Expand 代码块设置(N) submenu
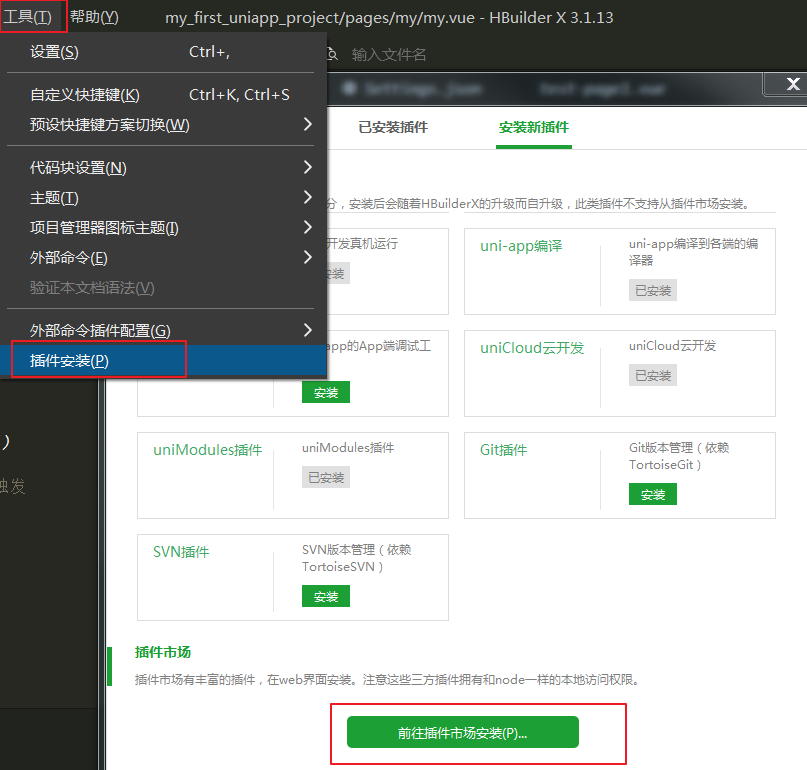The height and width of the screenshot is (770, 807). point(161,167)
